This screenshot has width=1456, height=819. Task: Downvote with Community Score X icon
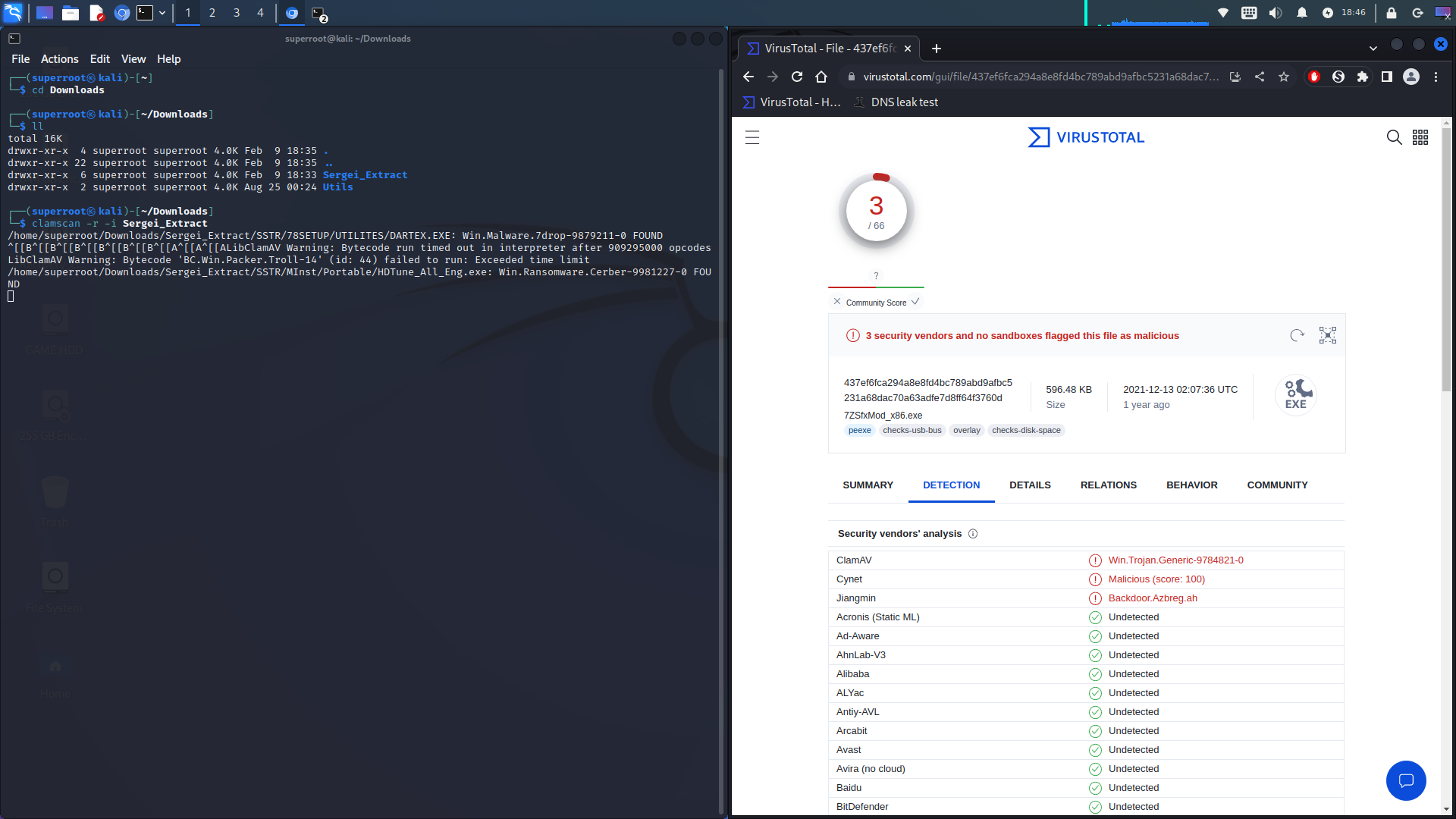[x=837, y=302]
